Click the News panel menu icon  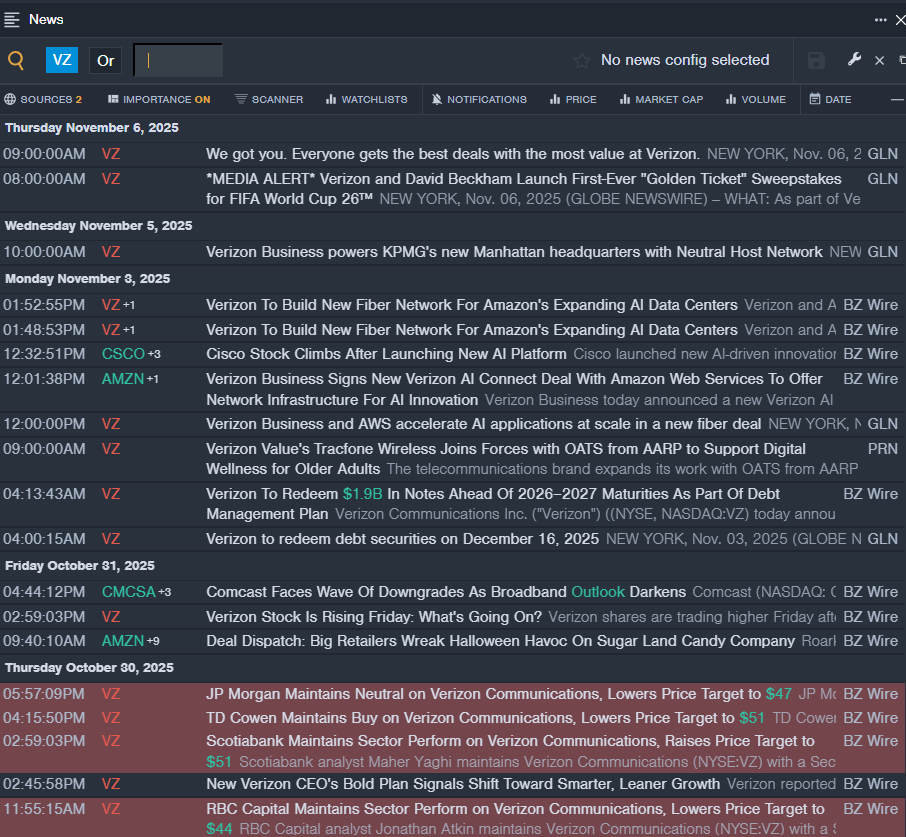12,19
